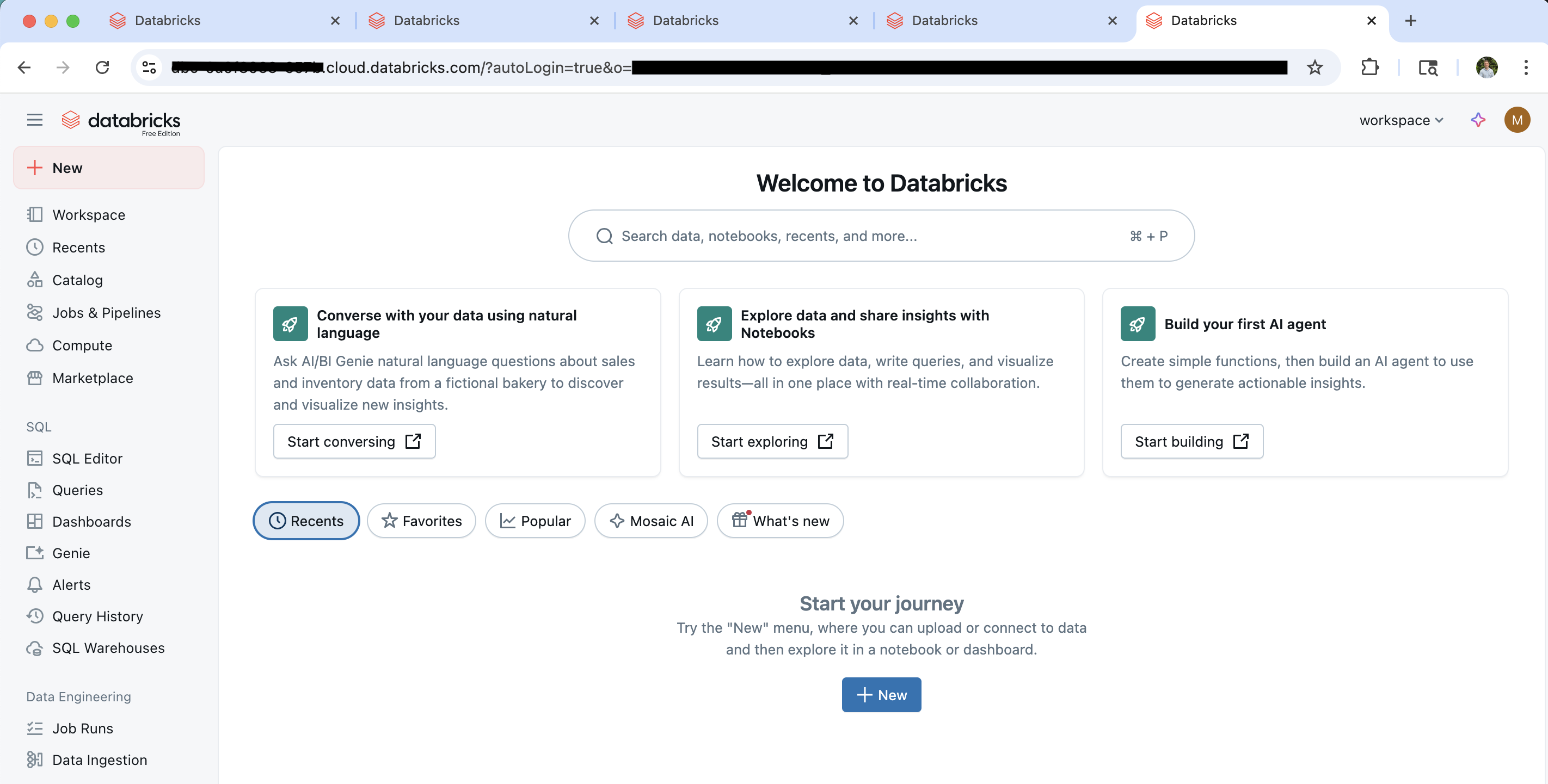1548x784 pixels.
Task: Click the New button in the sidebar
Action: click(x=109, y=168)
